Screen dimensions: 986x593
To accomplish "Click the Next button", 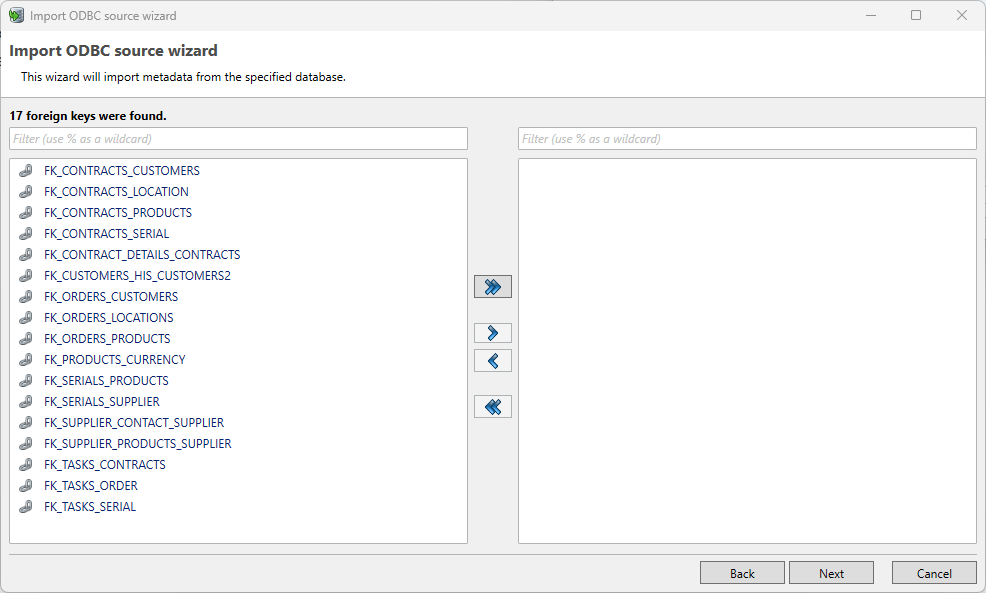I will point(831,572).
